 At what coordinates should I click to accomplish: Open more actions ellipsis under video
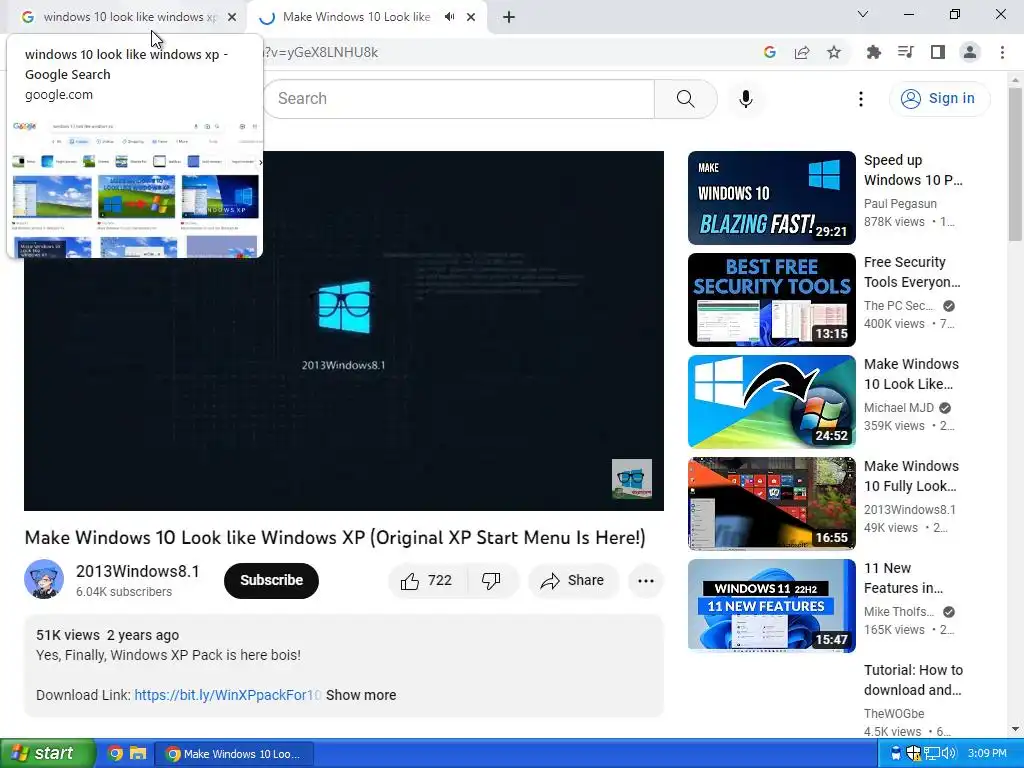click(646, 581)
